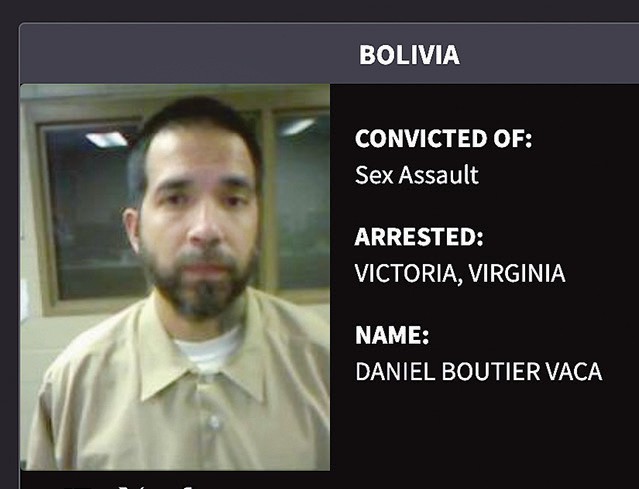Viewport: 639px width, 489px height.
Task: Select the "Sex Assault" conviction text
Action: (x=416, y=175)
